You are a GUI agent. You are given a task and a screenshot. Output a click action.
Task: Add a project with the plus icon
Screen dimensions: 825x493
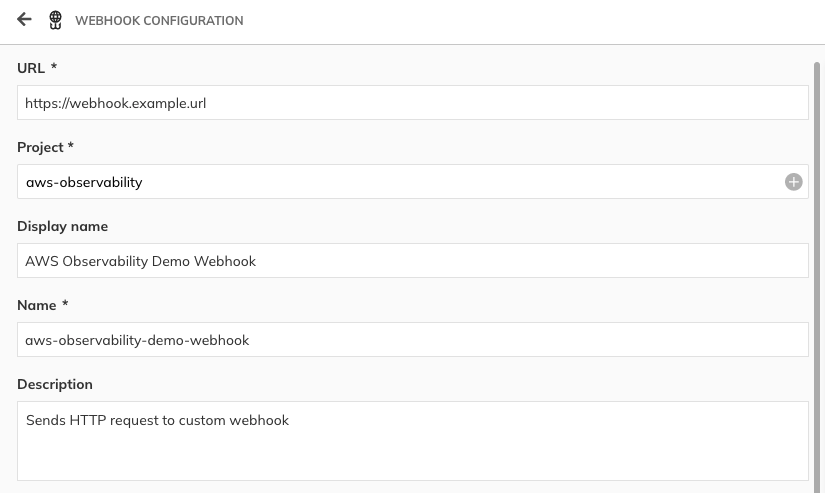793,182
